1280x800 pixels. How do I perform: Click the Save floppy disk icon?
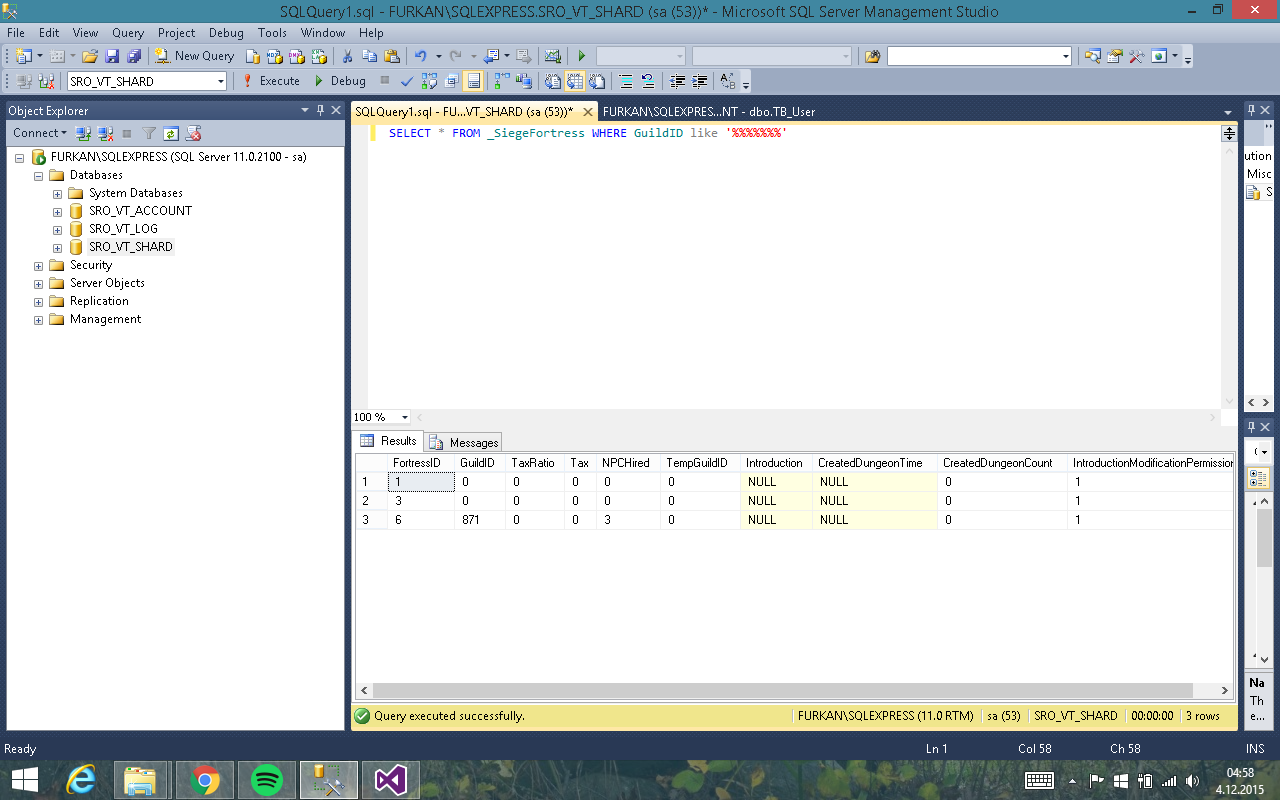(112, 56)
